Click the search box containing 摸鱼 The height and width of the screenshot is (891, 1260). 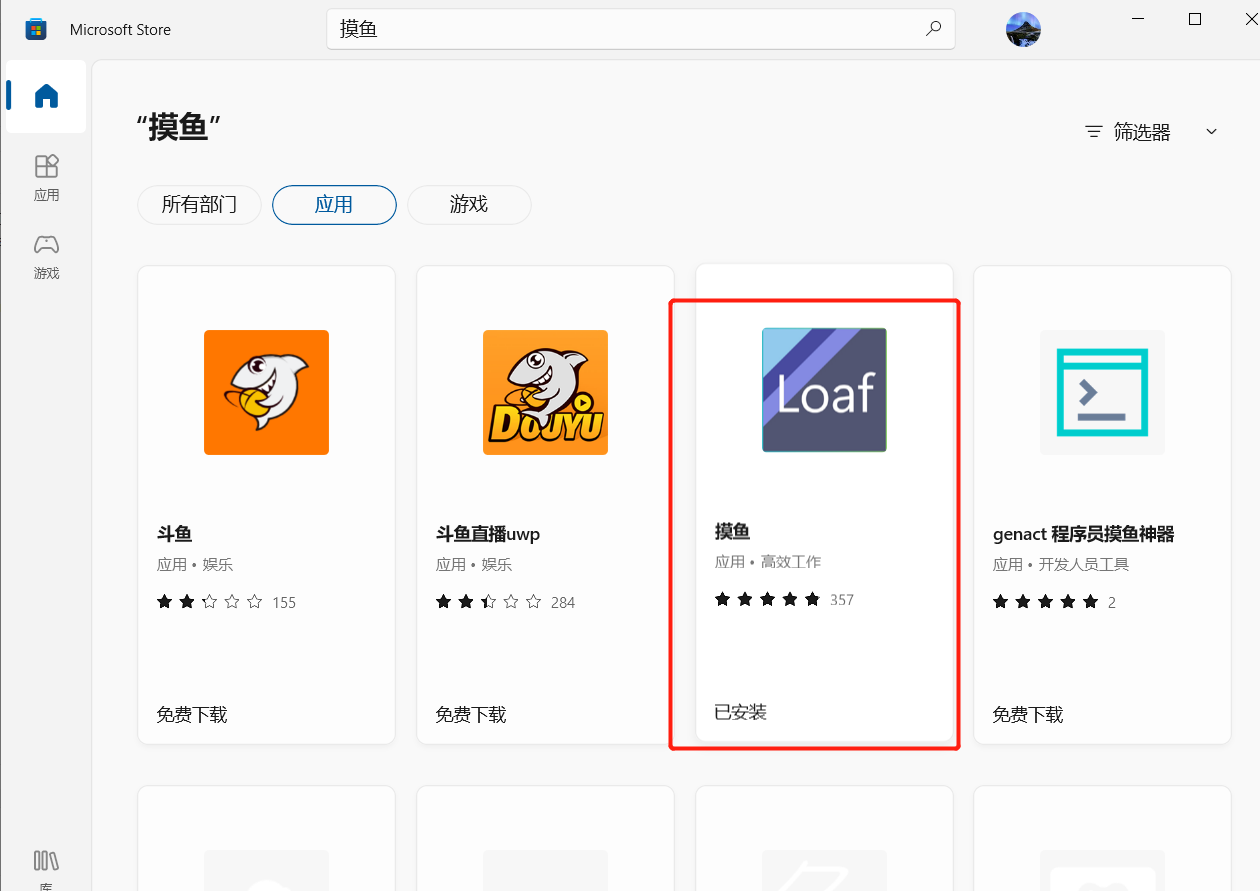click(x=641, y=29)
